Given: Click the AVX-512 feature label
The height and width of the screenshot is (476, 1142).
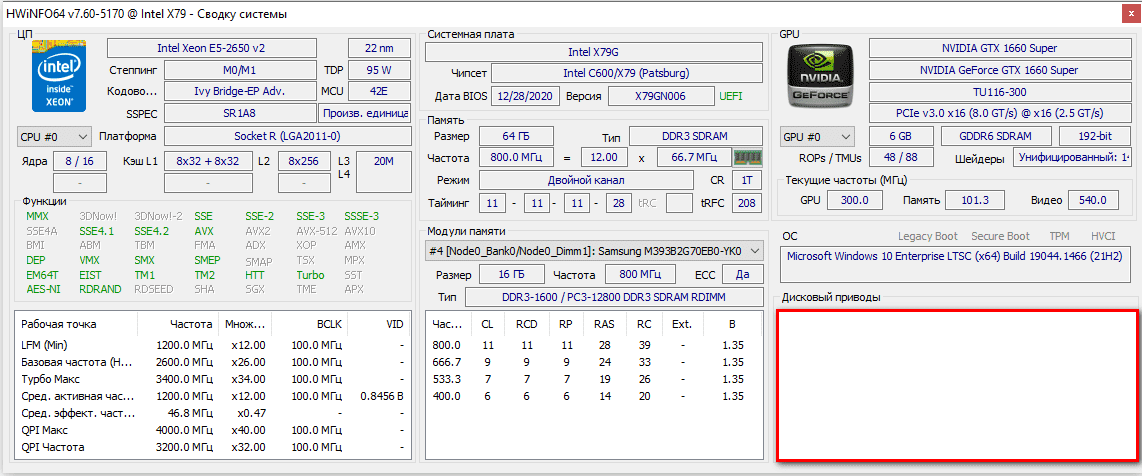Looking at the screenshot, I should click(x=317, y=231).
